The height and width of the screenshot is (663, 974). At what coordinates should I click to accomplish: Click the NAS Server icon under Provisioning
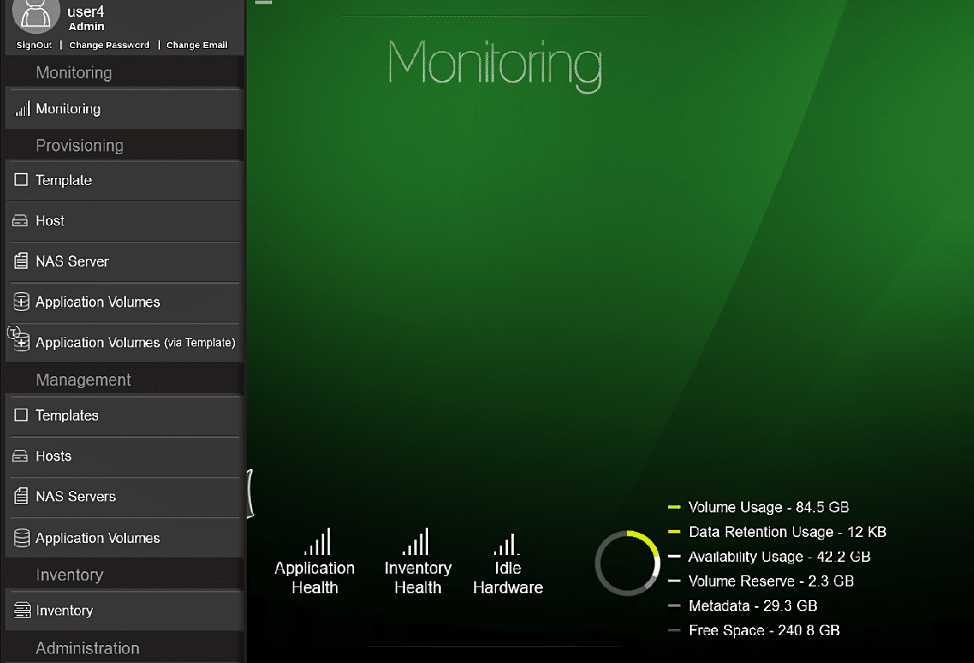pos(21,261)
